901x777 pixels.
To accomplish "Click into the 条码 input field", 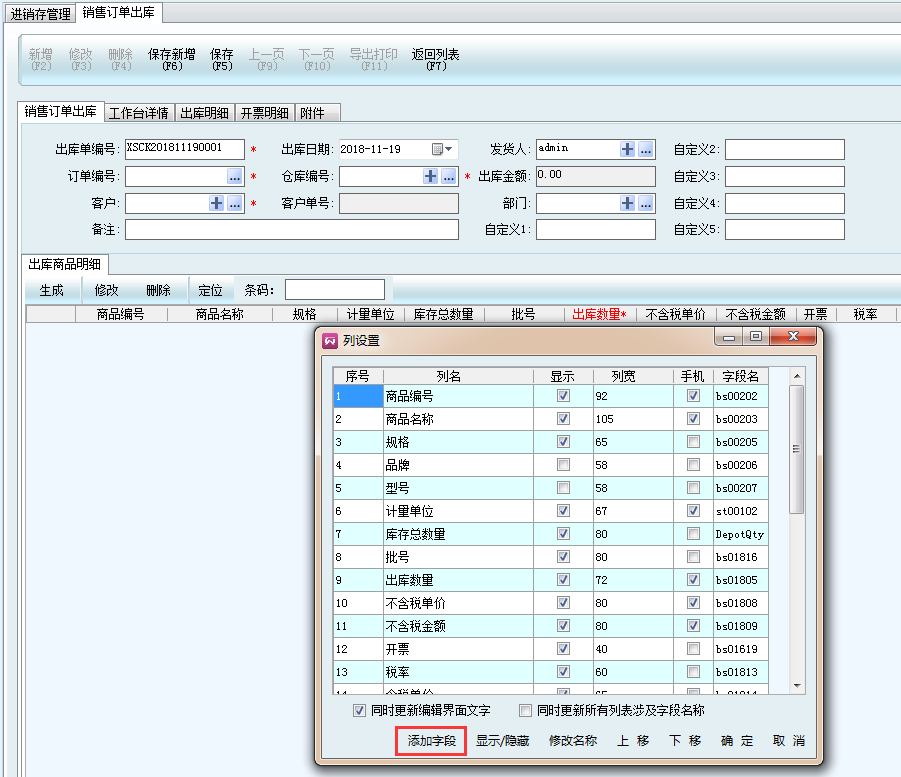I will point(334,290).
